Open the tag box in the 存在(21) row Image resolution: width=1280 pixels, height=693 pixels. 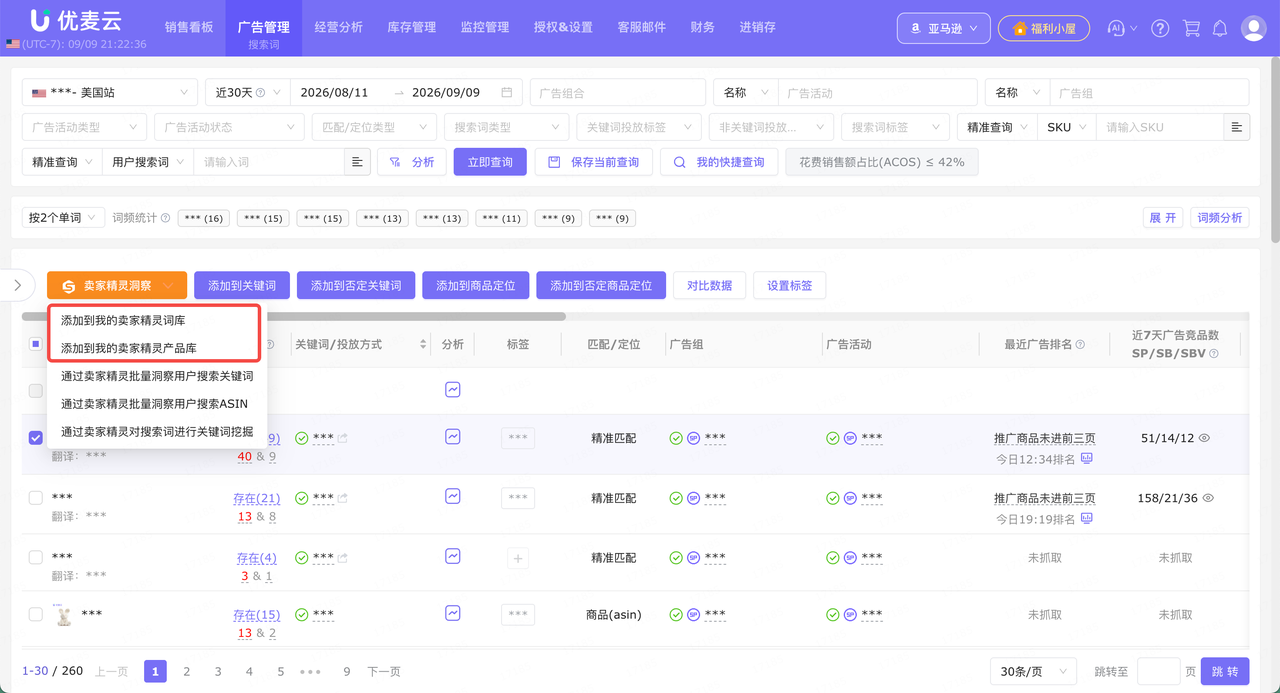(x=518, y=497)
